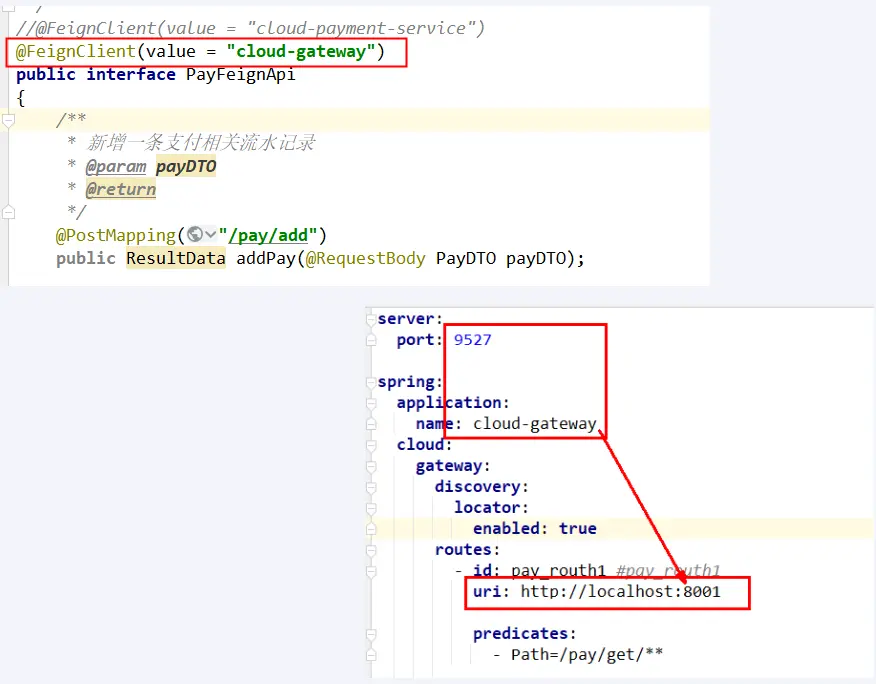
Task: Collapse the locator: block fold marker
Action: click(371, 508)
